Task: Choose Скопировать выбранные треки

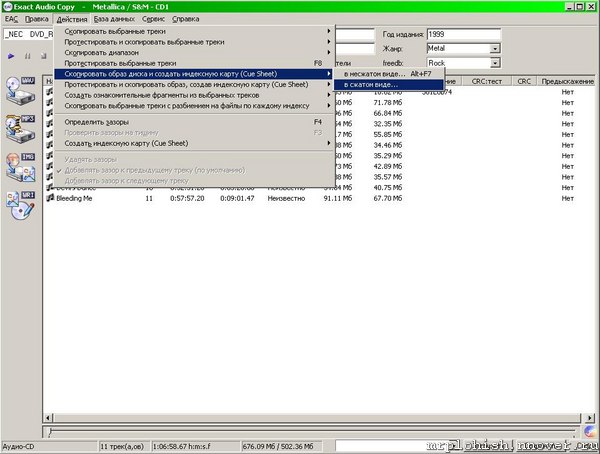Action: [194, 31]
